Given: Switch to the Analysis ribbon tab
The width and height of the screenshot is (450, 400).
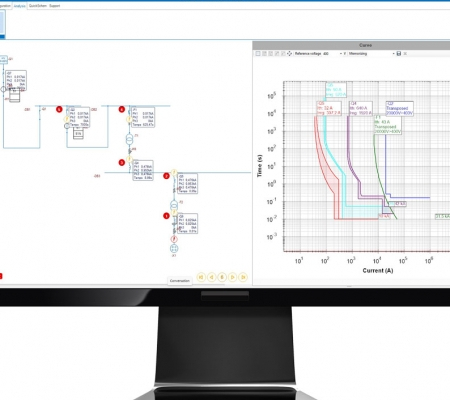Looking at the screenshot, I should (x=20, y=6).
